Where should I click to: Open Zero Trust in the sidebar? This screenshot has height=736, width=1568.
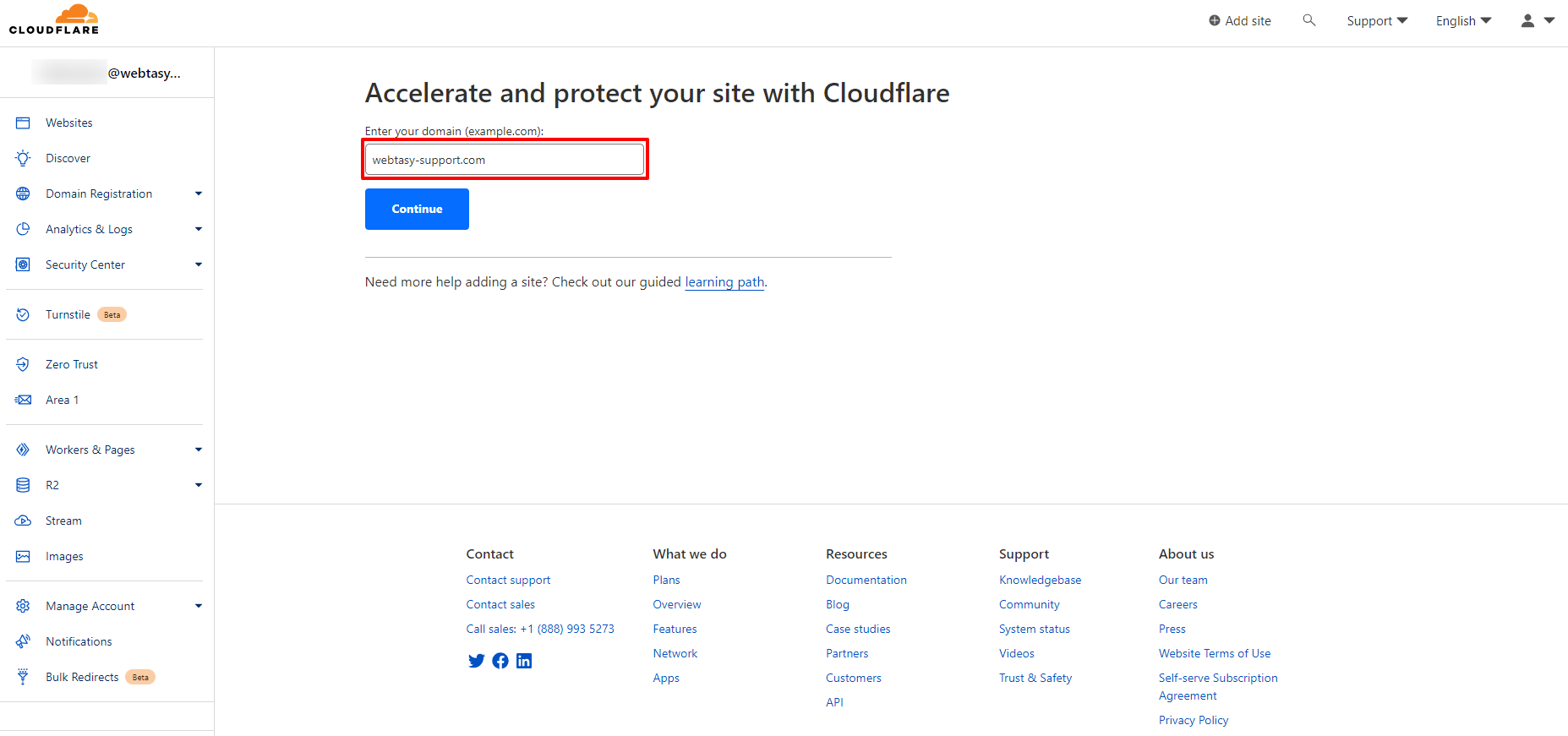72,364
